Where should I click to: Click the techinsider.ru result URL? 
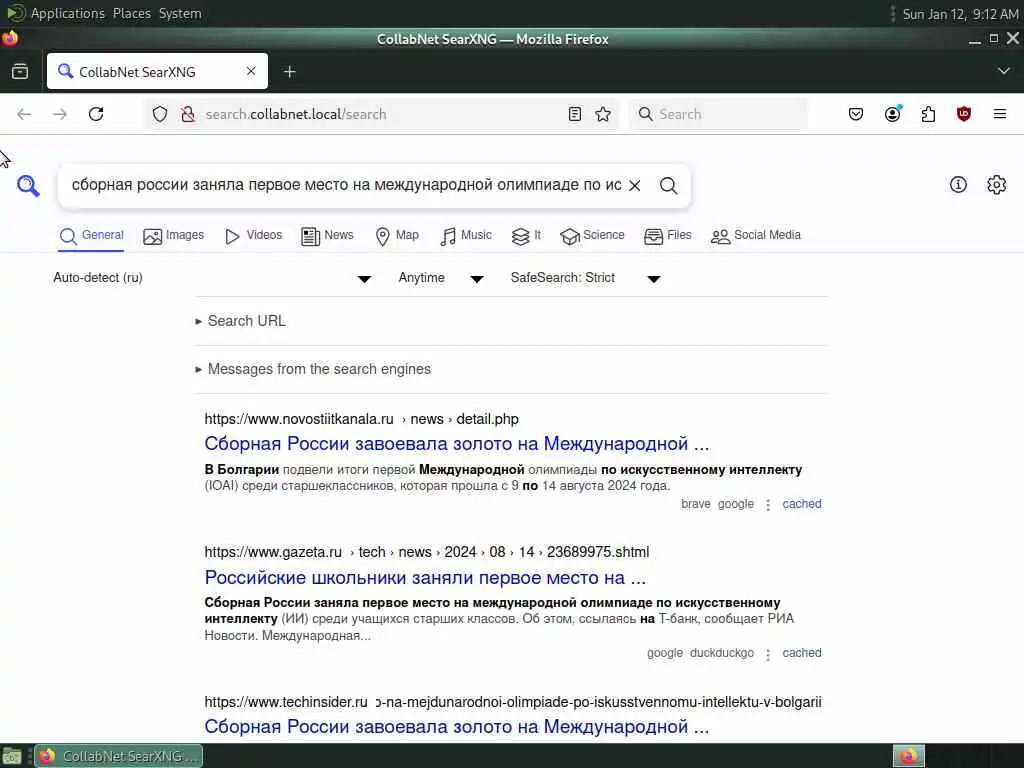(513, 703)
